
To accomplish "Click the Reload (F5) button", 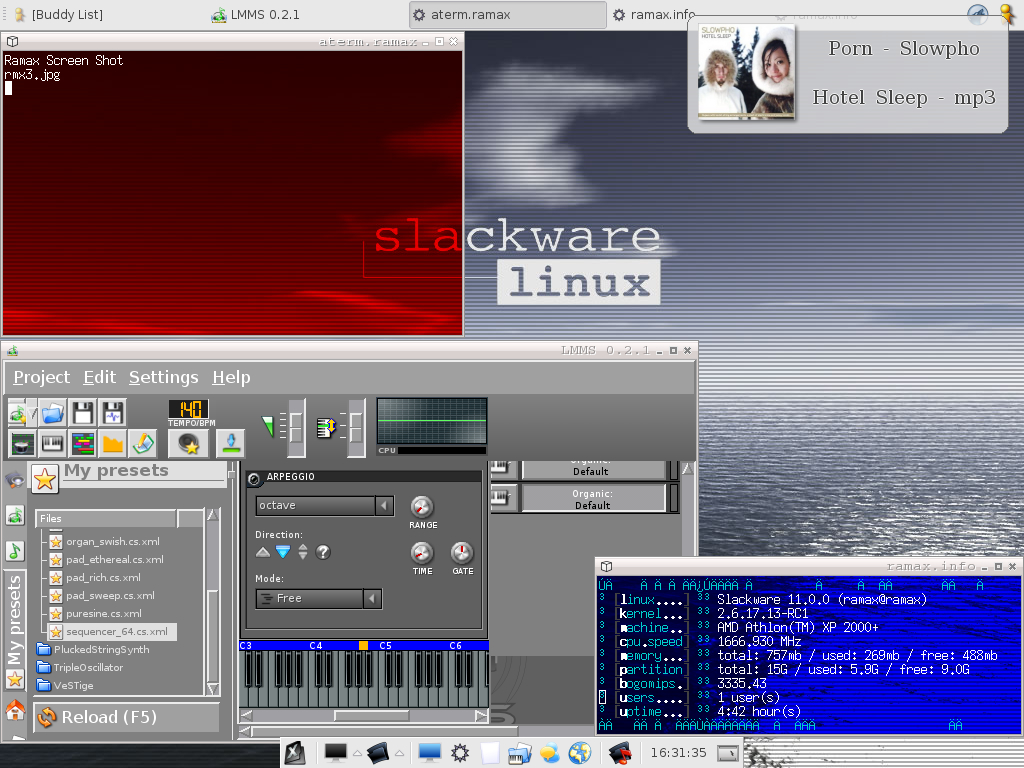I will 127,717.
